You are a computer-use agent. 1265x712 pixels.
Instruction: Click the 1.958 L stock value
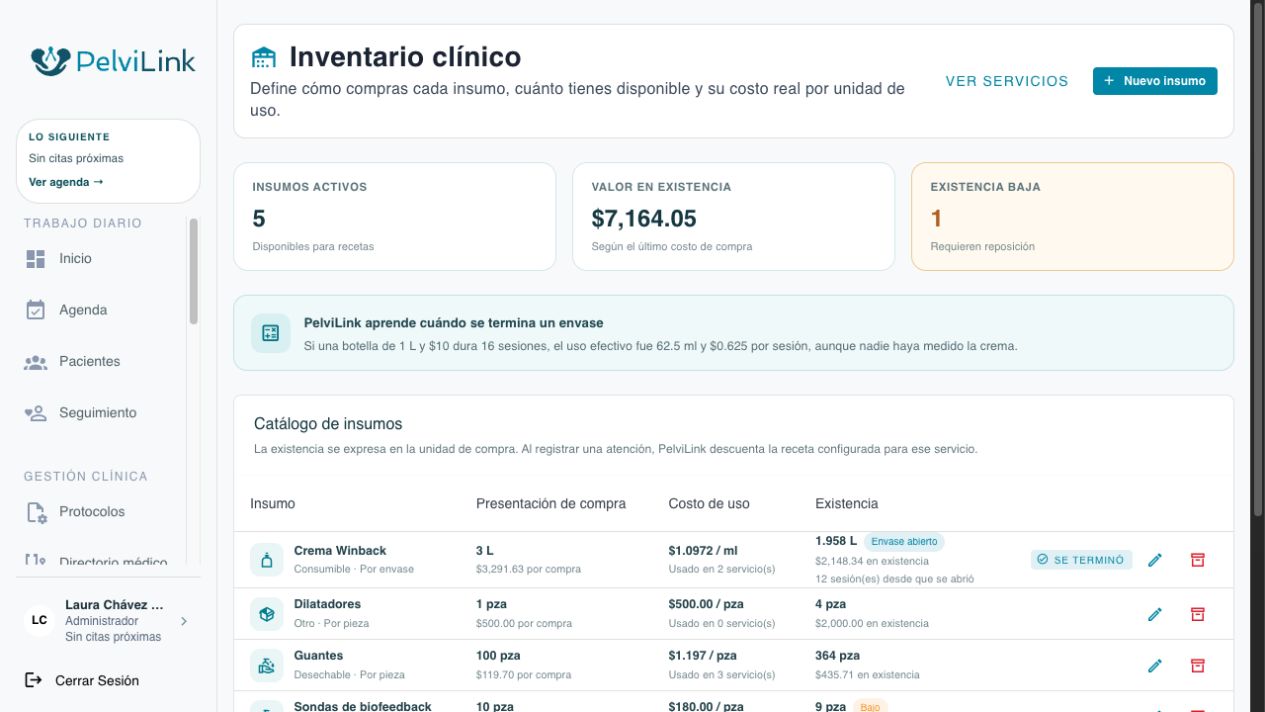(x=836, y=541)
